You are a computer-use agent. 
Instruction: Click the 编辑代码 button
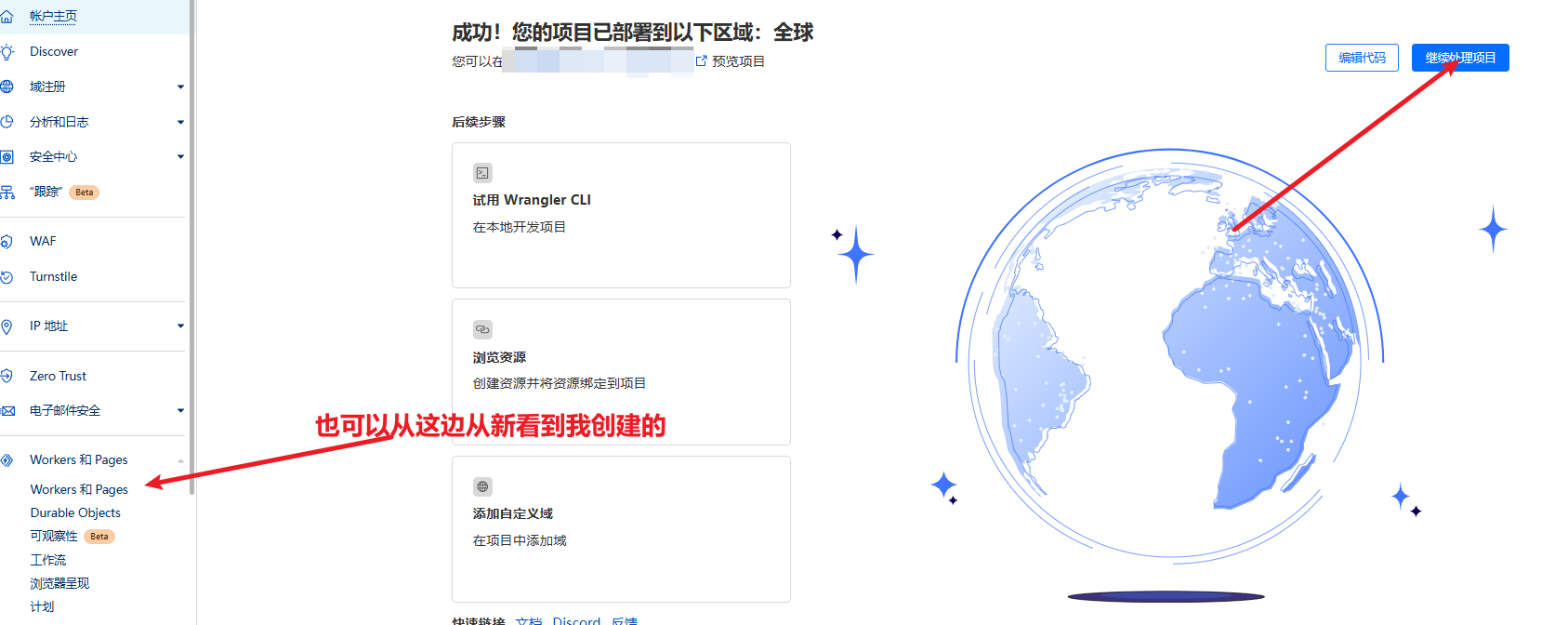click(1362, 58)
